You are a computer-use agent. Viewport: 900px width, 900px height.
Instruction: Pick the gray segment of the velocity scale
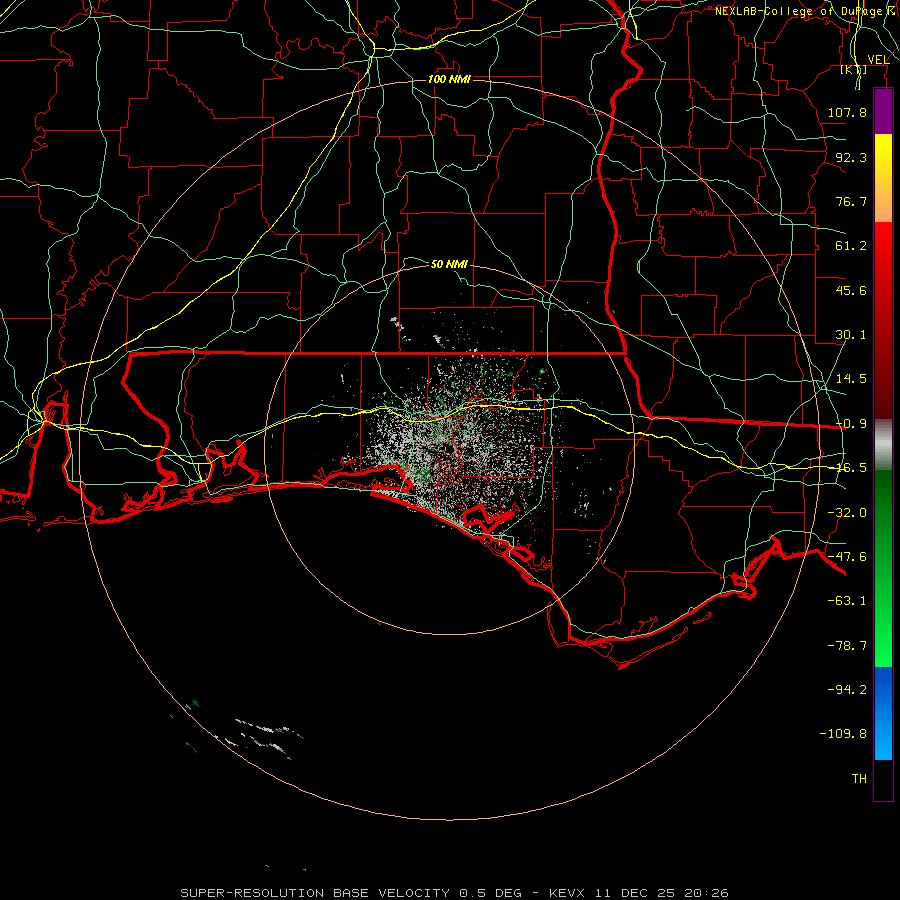[883, 445]
